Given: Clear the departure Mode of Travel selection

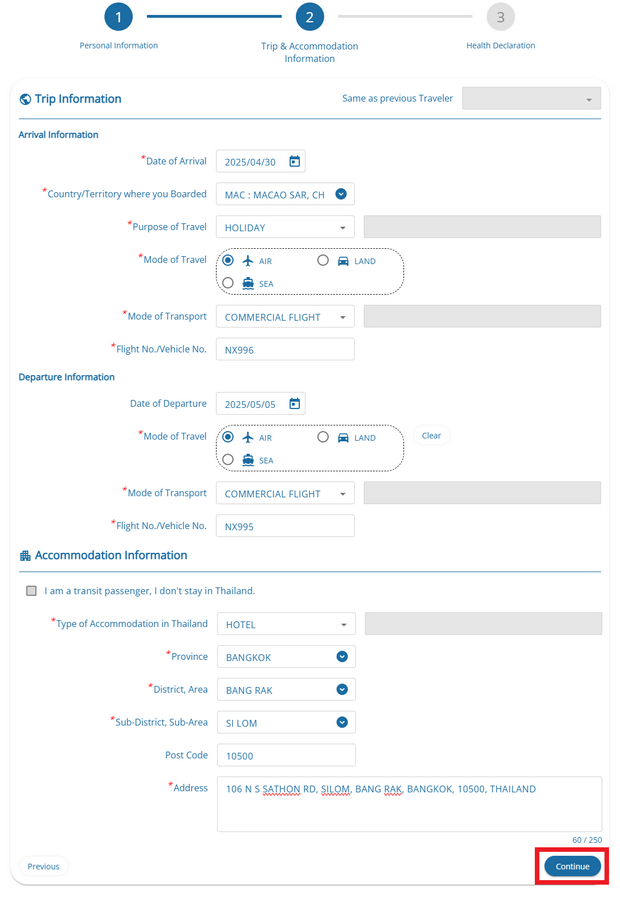Looking at the screenshot, I should (x=431, y=436).
